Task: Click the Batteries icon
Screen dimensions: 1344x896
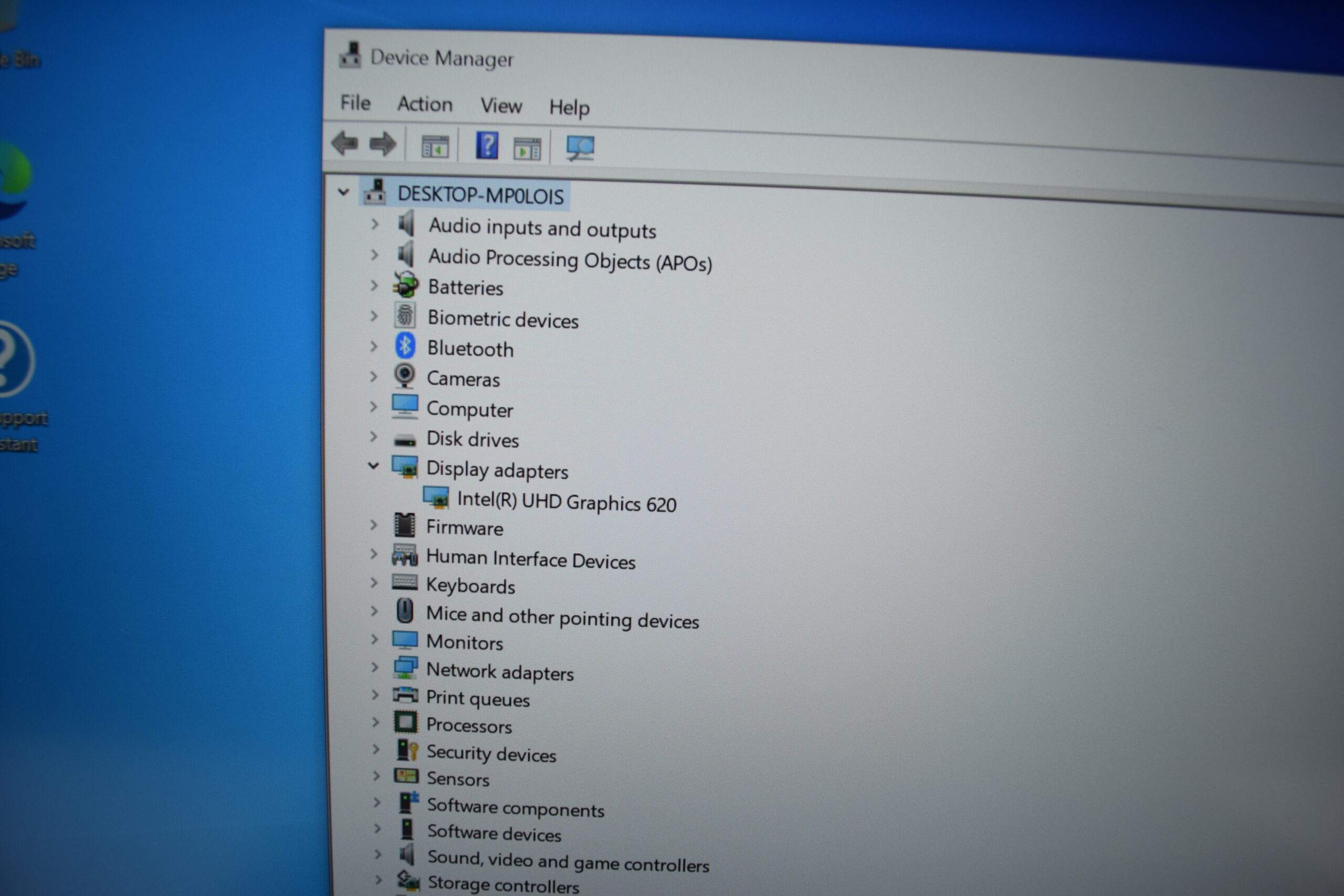Action: click(406, 284)
